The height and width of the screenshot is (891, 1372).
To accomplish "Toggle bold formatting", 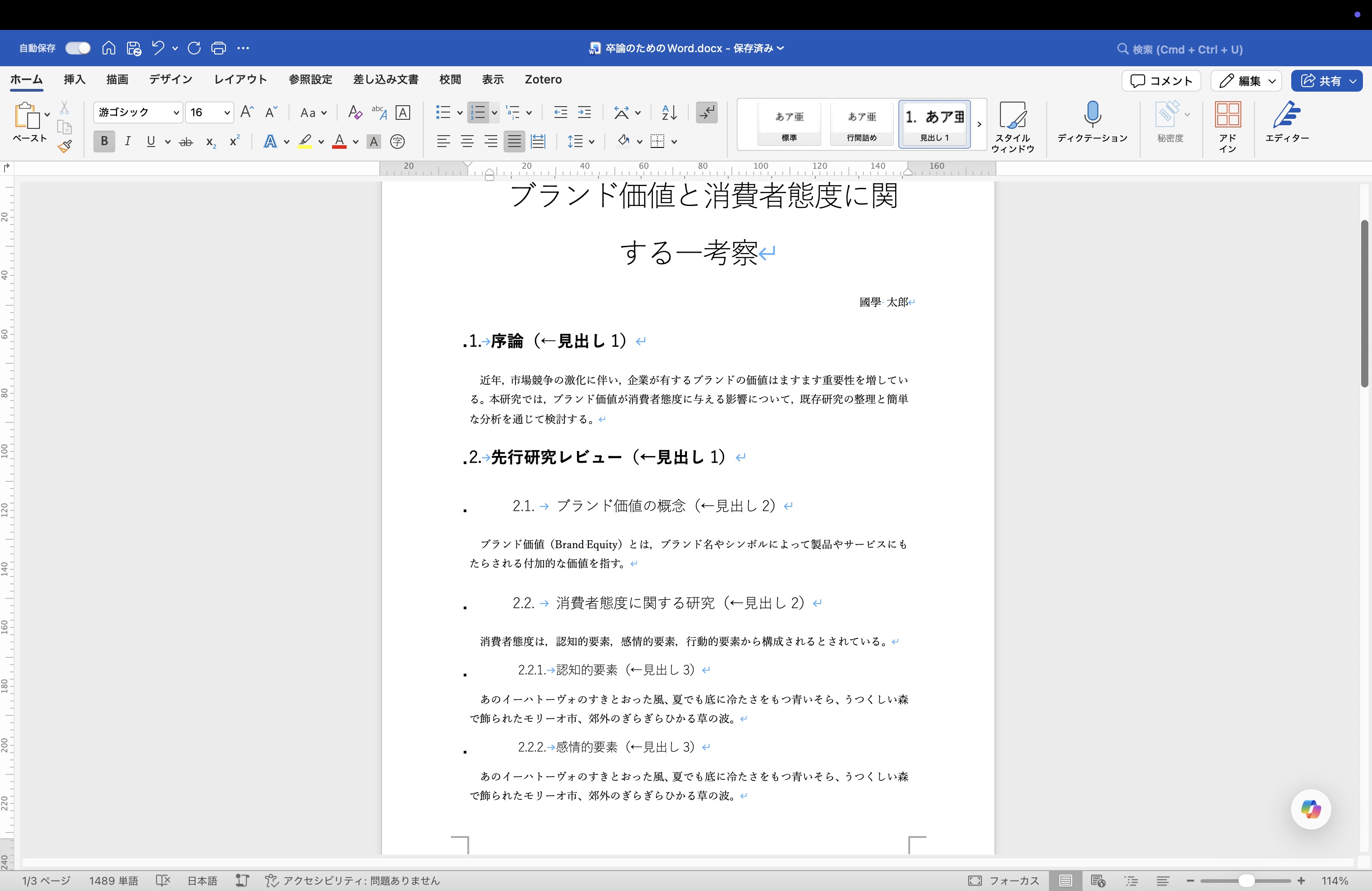I will (104, 141).
